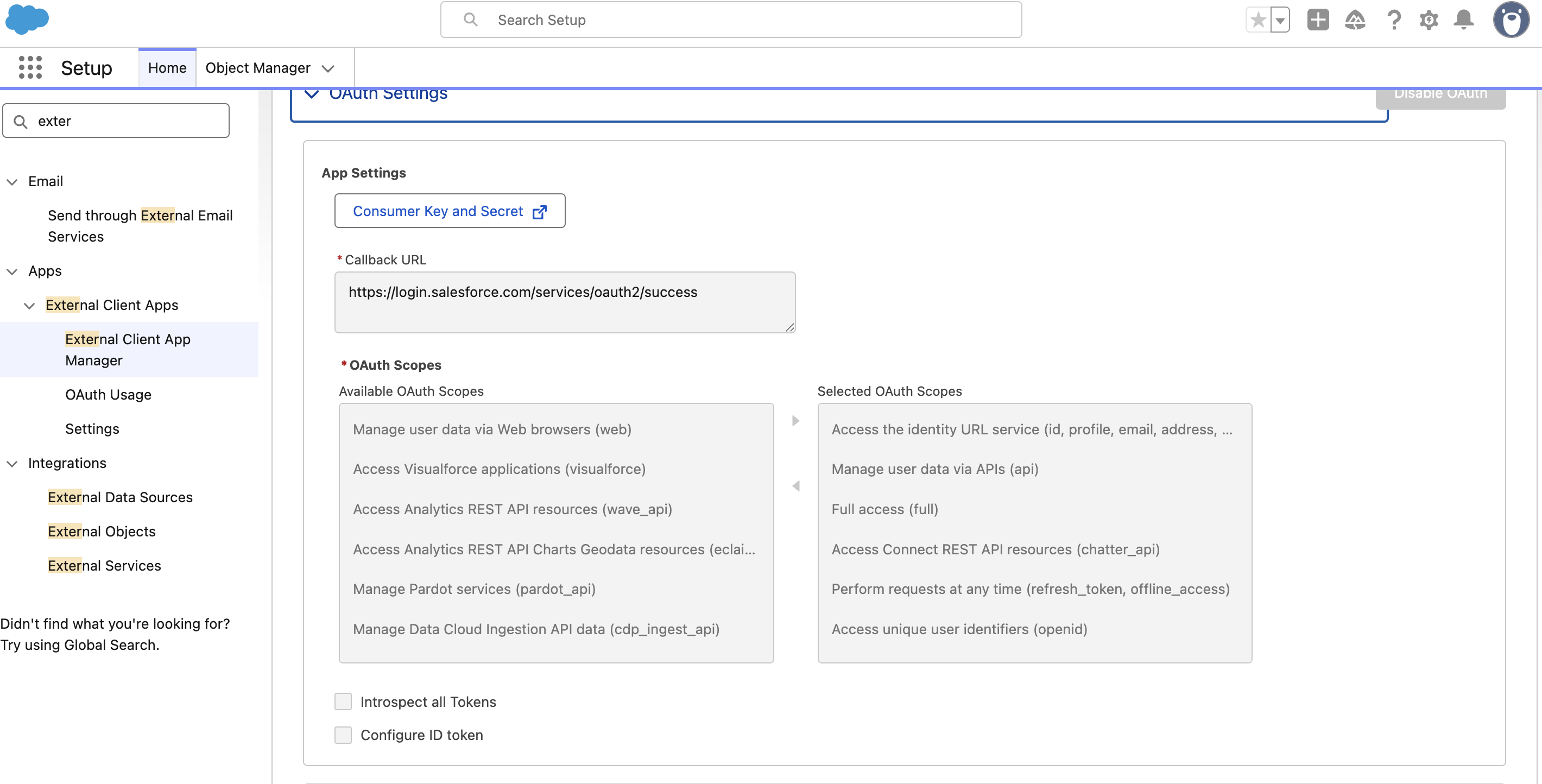Click into the Callback URL field

(564, 302)
